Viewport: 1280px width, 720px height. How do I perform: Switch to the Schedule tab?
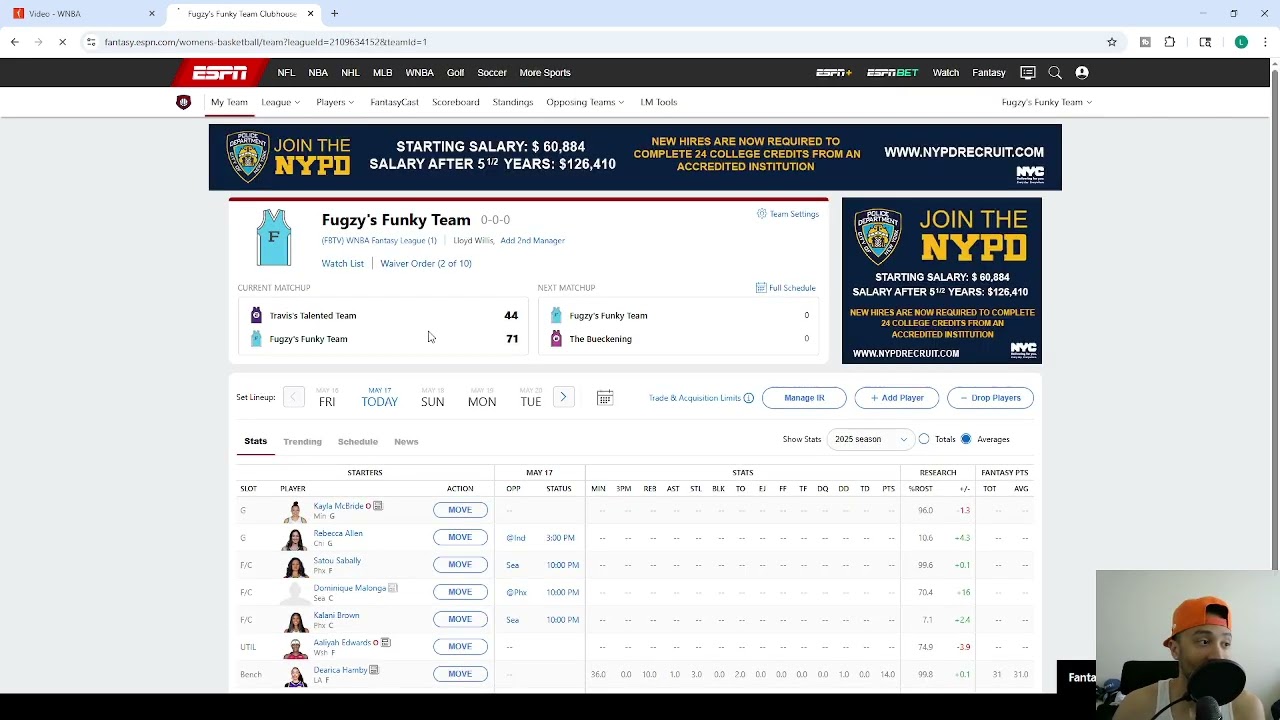357,441
